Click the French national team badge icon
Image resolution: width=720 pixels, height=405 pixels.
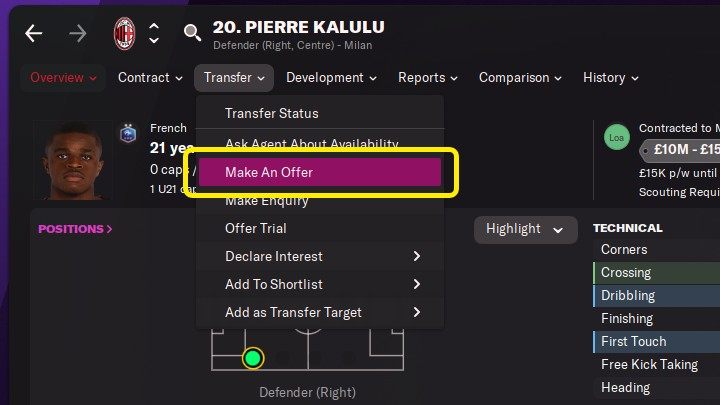pos(128,132)
